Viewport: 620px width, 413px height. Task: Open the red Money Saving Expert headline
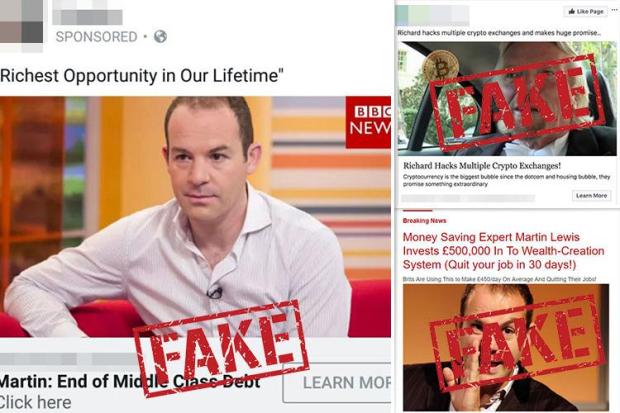(x=503, y=251)
